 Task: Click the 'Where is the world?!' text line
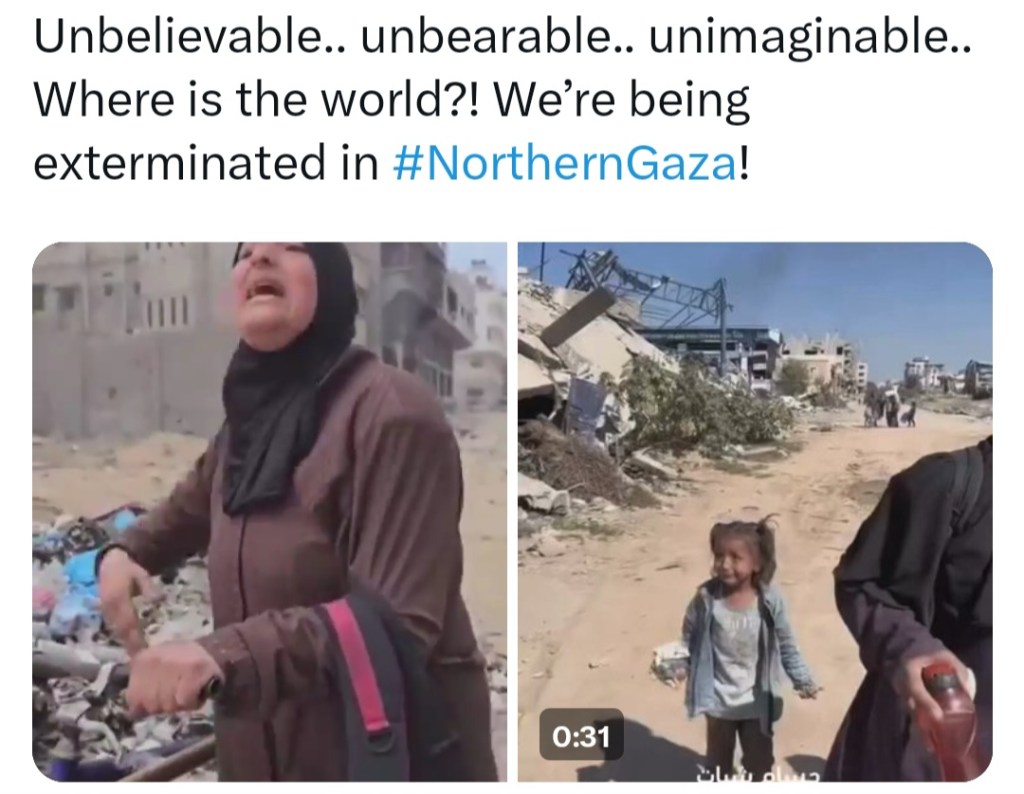(256, 100)
